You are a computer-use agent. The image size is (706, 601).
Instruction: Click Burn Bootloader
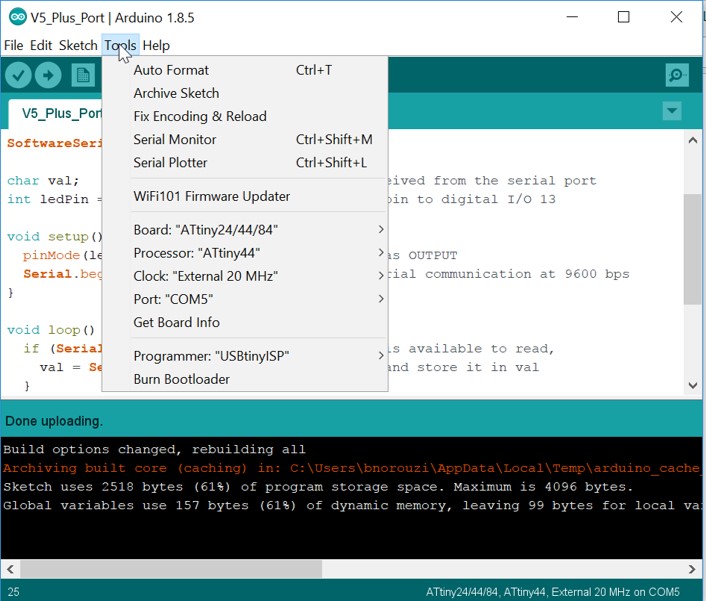click(x=245, y=379)
